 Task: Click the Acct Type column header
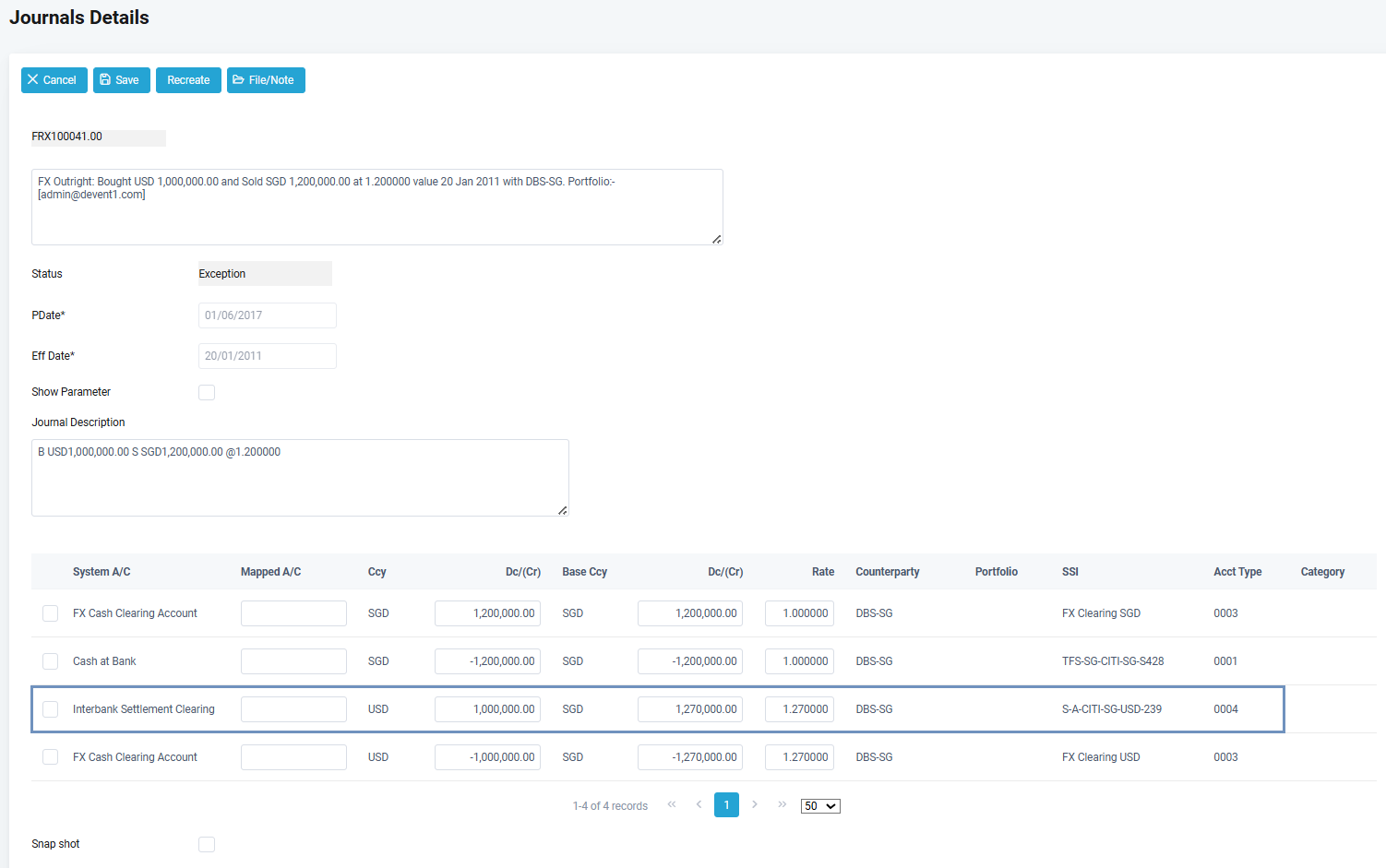point(1237,572)
